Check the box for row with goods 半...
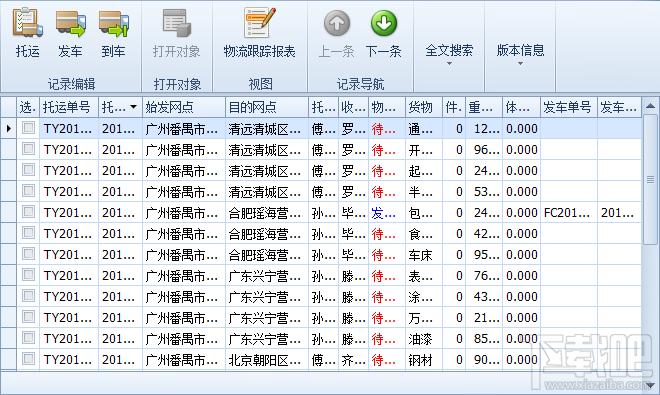Screen dimensions: 660x395 coord(29,191)
